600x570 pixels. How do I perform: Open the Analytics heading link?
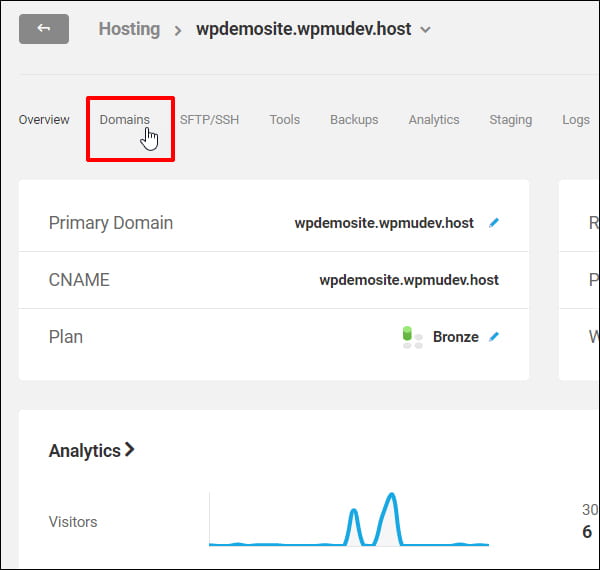coord(85,451)
